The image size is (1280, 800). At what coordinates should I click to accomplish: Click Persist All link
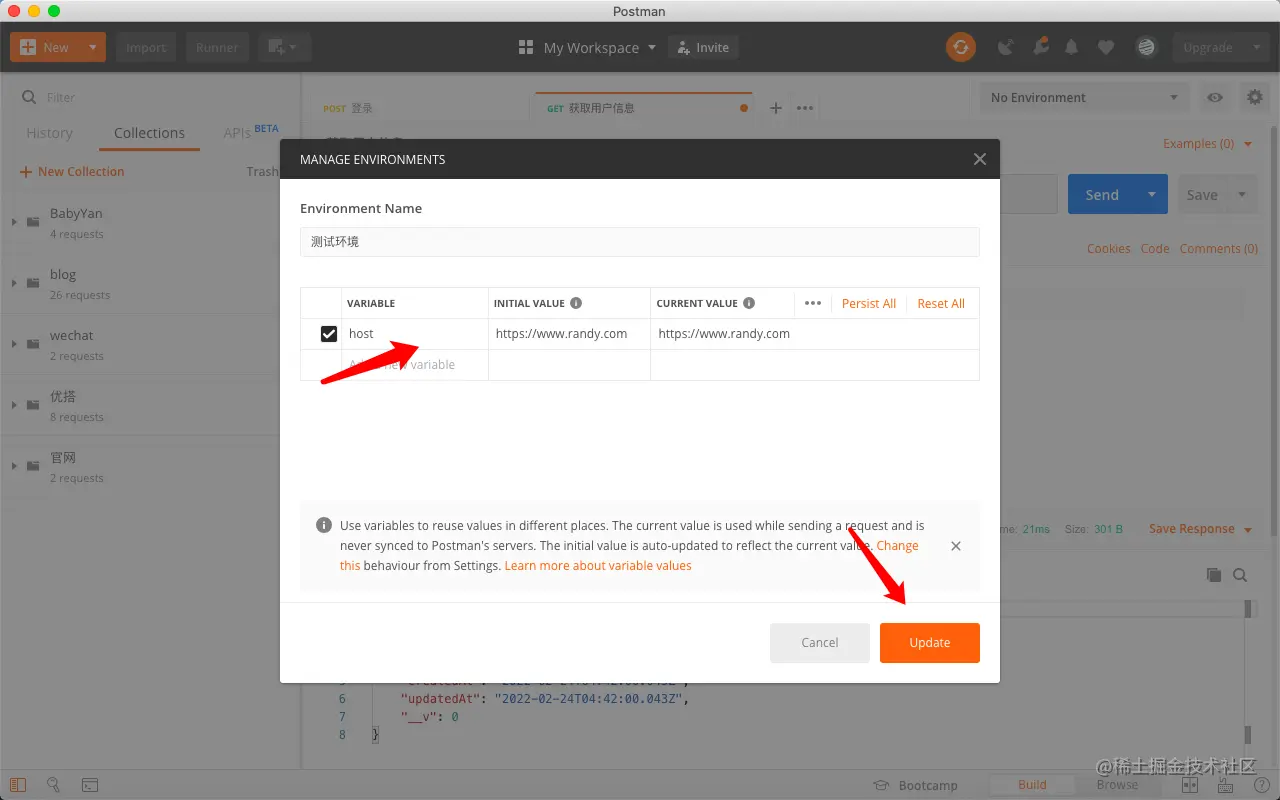click(869, 303)
